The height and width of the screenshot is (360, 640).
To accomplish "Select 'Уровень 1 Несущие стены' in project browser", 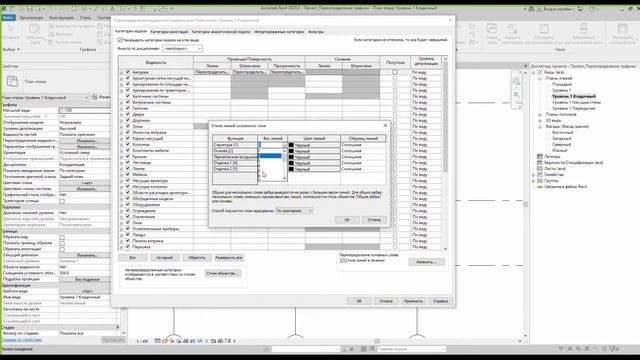I will coord(576,102).
